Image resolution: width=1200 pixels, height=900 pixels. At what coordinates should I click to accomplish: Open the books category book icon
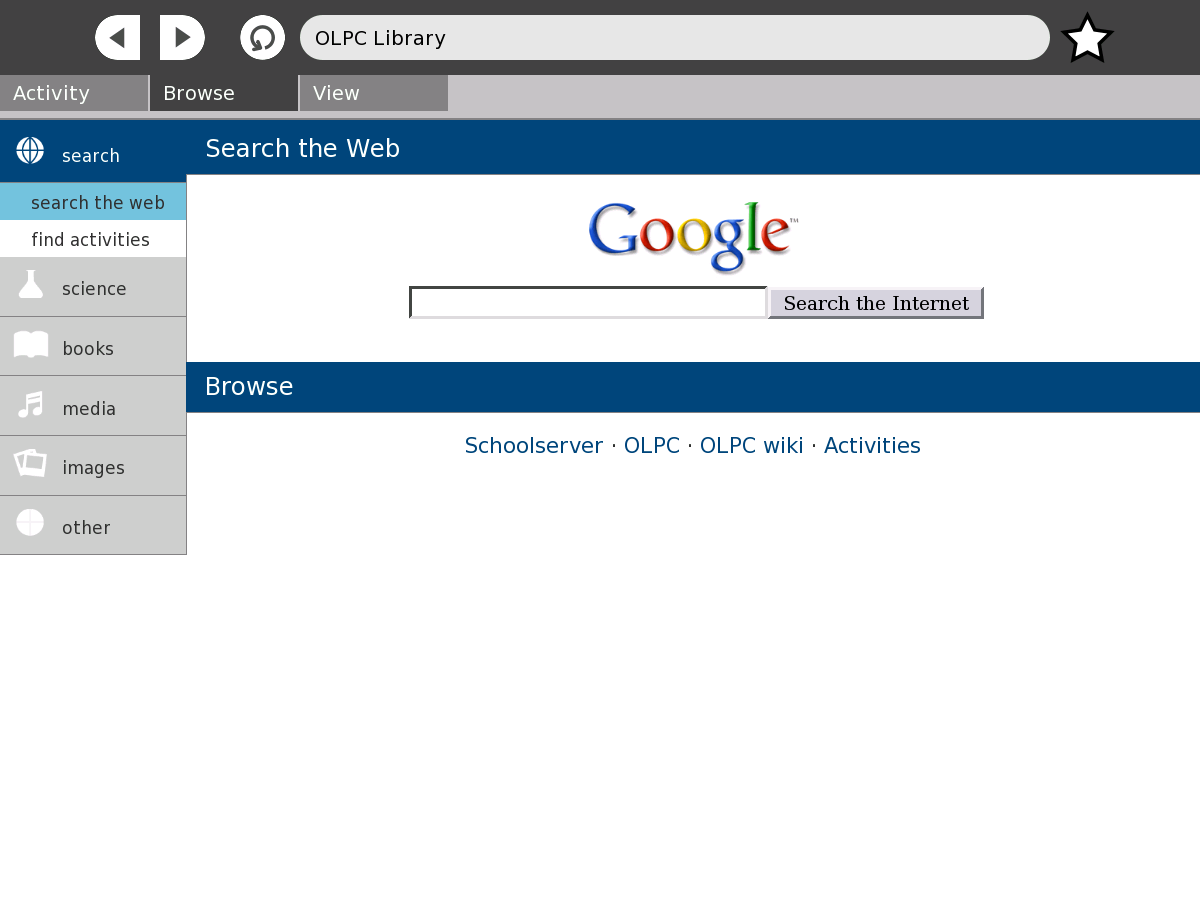point(31,345)
